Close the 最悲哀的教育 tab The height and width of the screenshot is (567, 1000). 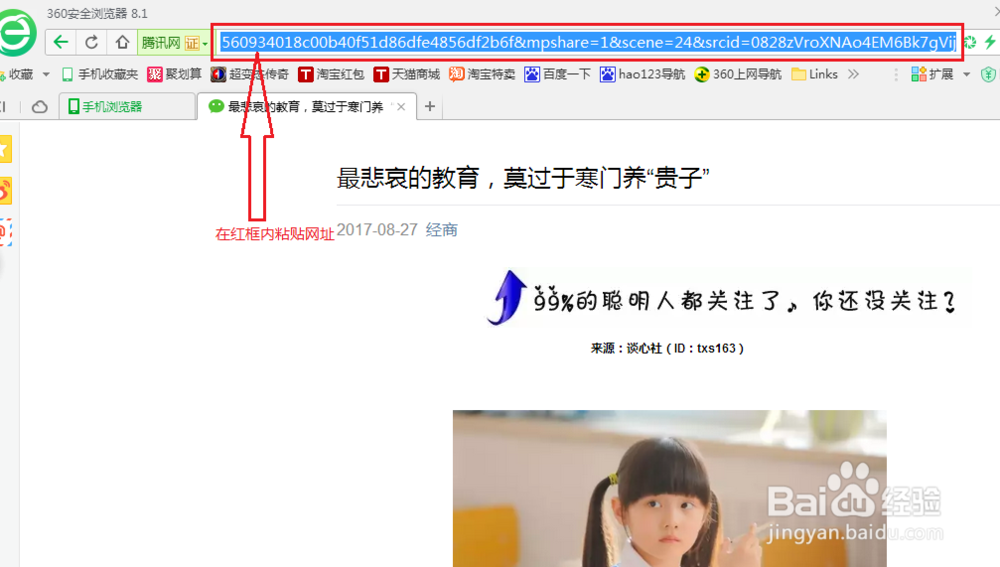point(401,107)
